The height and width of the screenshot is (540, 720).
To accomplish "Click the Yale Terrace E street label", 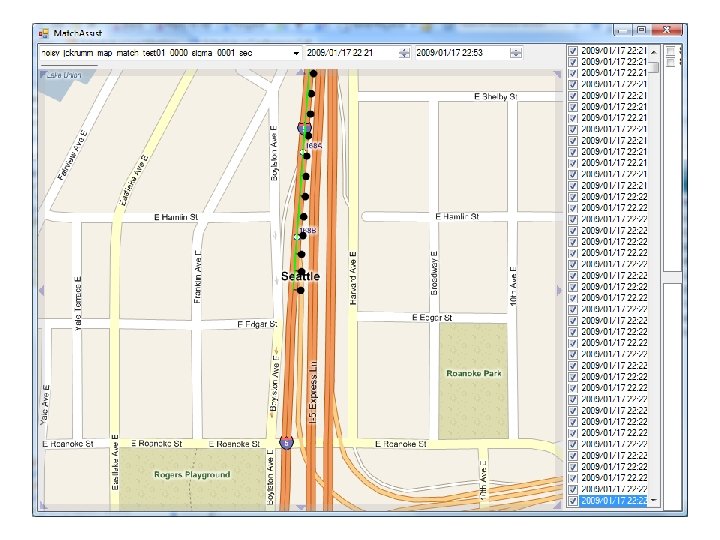I will pyautogui.click(x=78, y=303).
